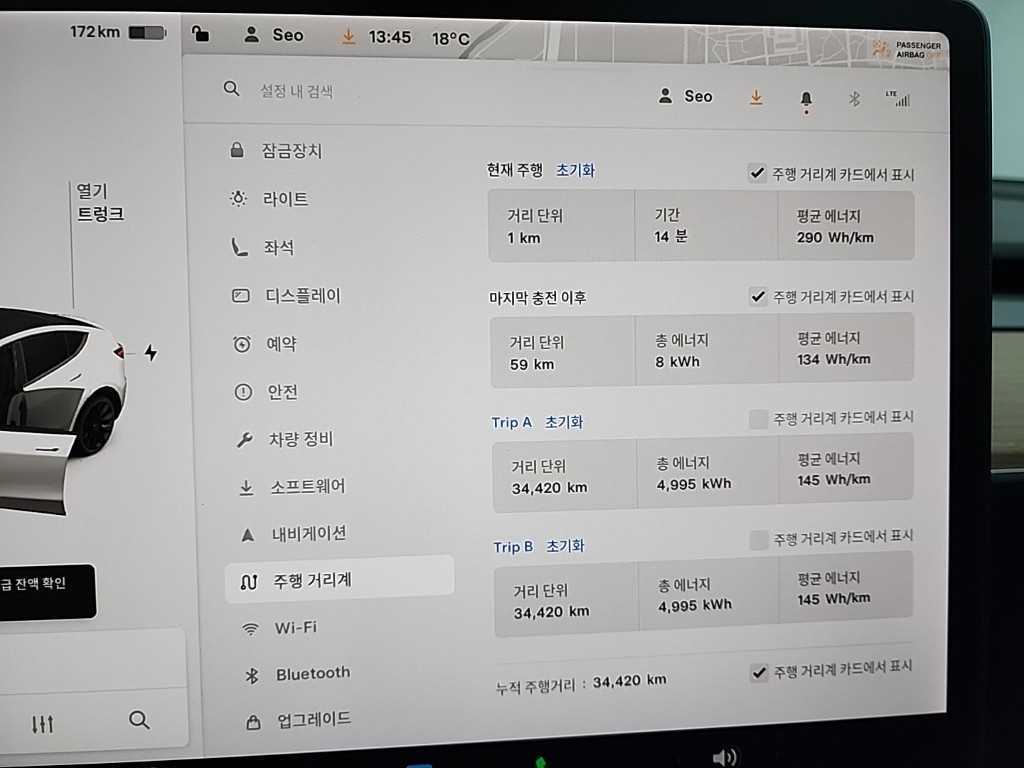The height and width of the screenshot is (768, 1024).
Task: Uncheck odometer card display for 현재 주행
Action: [x=758, y=173]
